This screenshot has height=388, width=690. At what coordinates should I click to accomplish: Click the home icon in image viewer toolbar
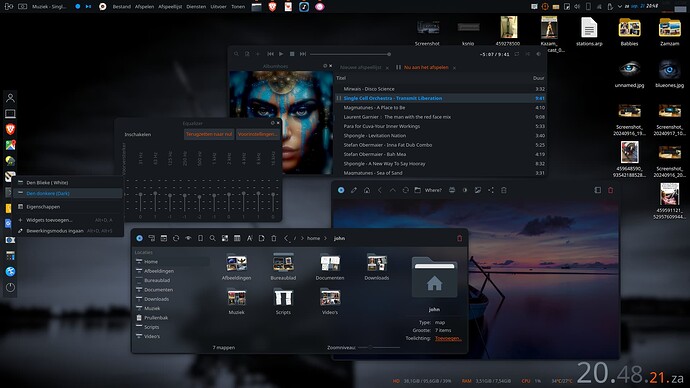367,190
